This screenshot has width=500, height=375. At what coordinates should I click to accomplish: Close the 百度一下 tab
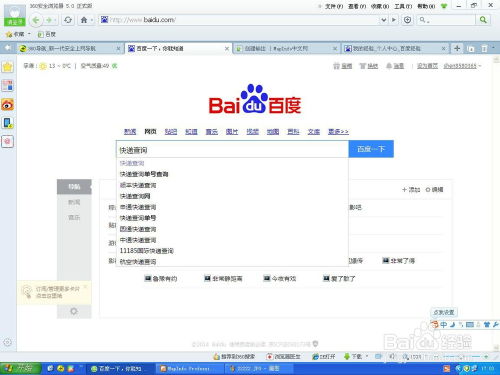[227, 49]
